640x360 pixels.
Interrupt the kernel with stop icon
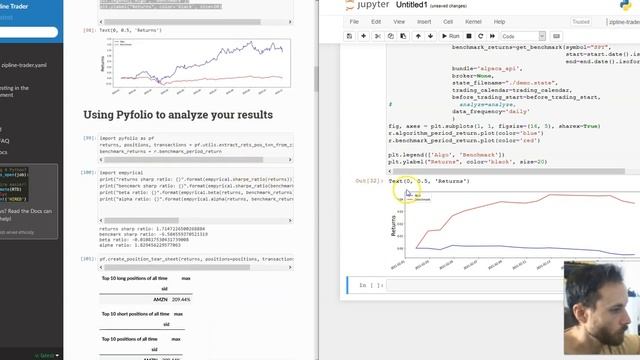coord(469,36)
